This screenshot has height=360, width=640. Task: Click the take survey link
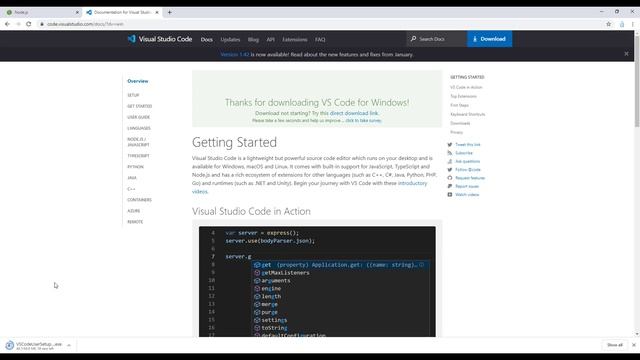pyautogui.click(x=363, y=121)
